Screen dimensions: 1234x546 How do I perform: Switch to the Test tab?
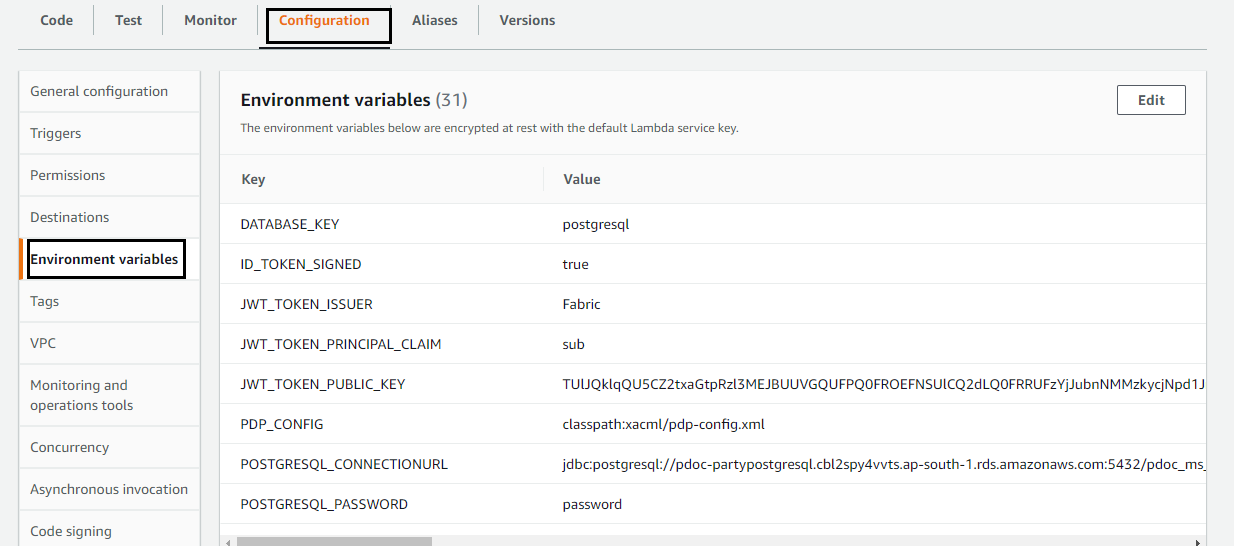pos(128,20)
